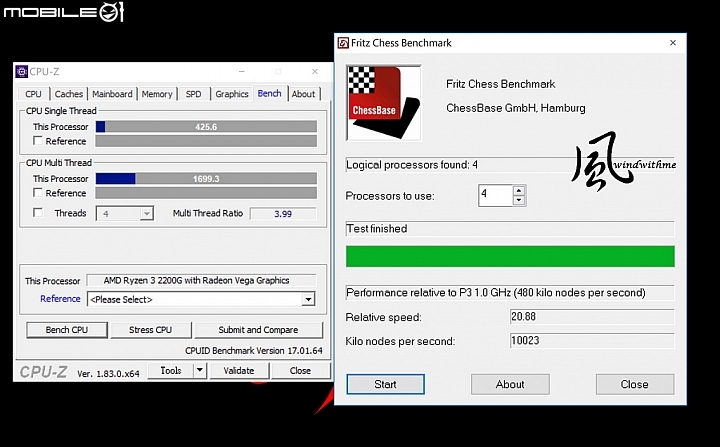Click the Test finished status field
This screenshot has height=447, width=720.
coord(510,228)
